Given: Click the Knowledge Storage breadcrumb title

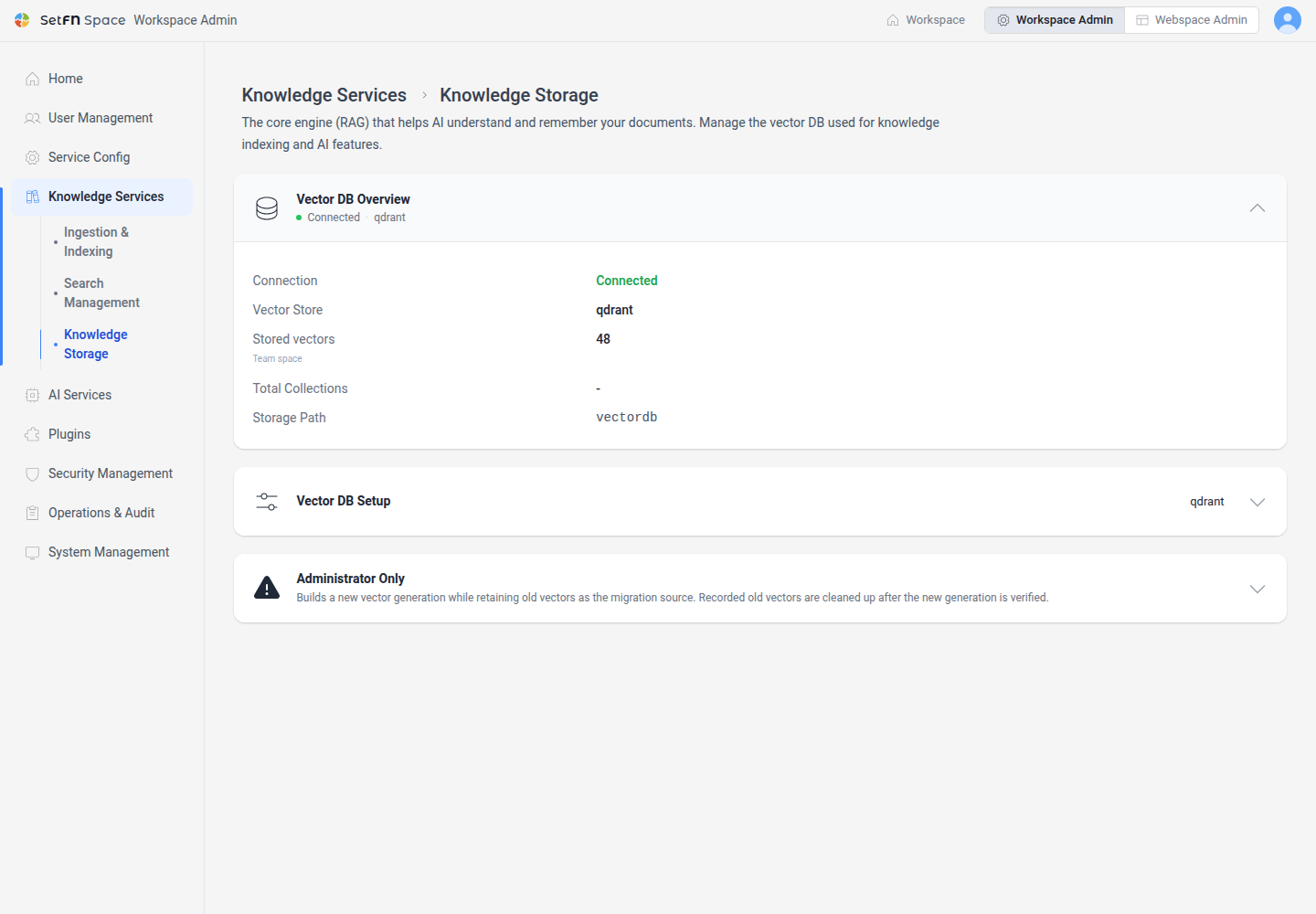Looking at the screenshot, I should click(x=519, y=95).
